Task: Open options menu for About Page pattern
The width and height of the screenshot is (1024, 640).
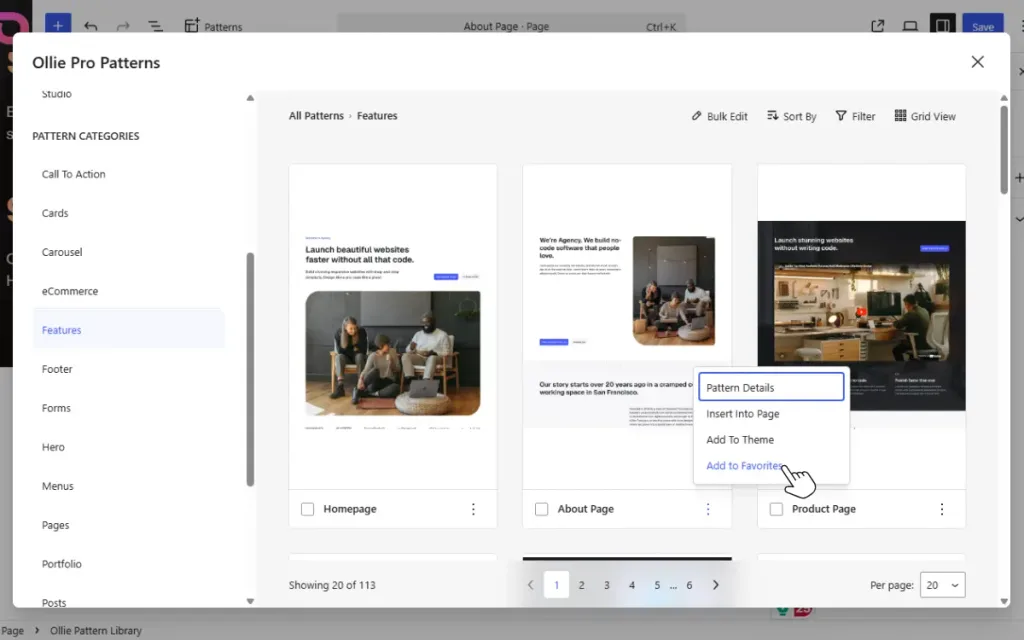Action: click(707, 509)
